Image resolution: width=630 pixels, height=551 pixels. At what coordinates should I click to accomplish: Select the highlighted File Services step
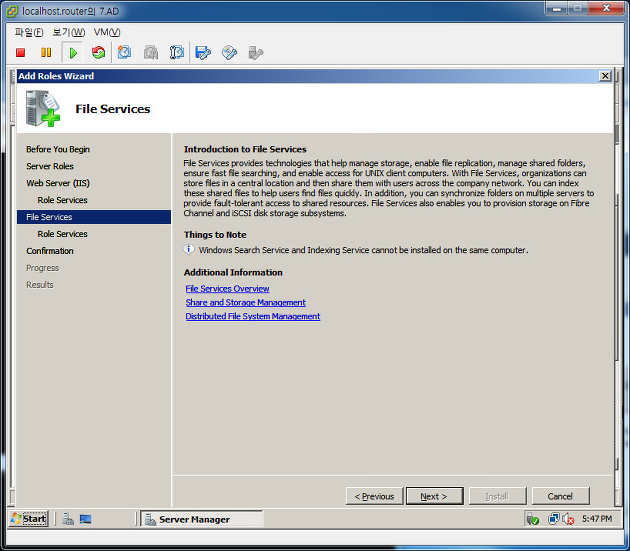[94, 217]
